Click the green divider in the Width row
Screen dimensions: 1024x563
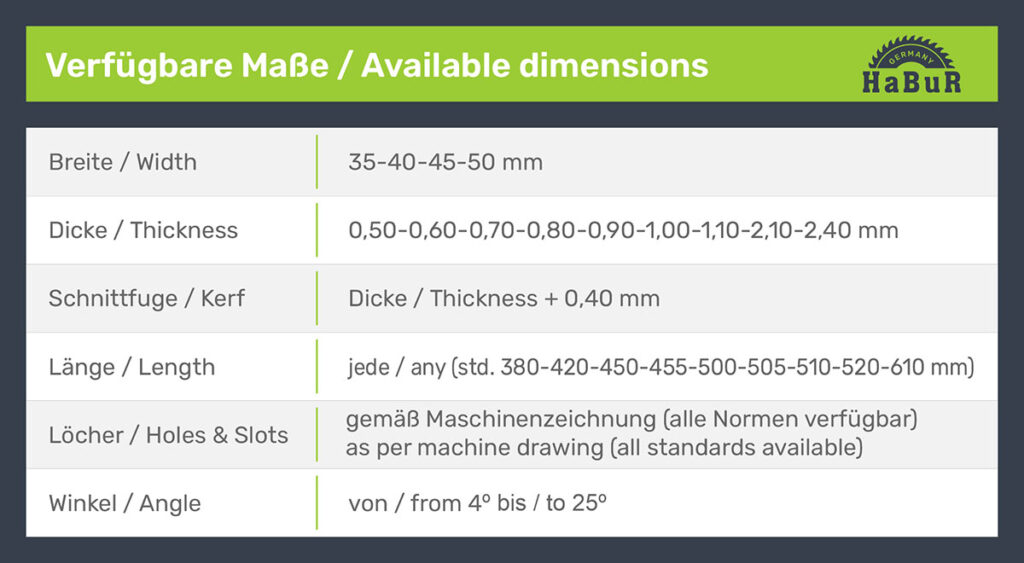317,162
